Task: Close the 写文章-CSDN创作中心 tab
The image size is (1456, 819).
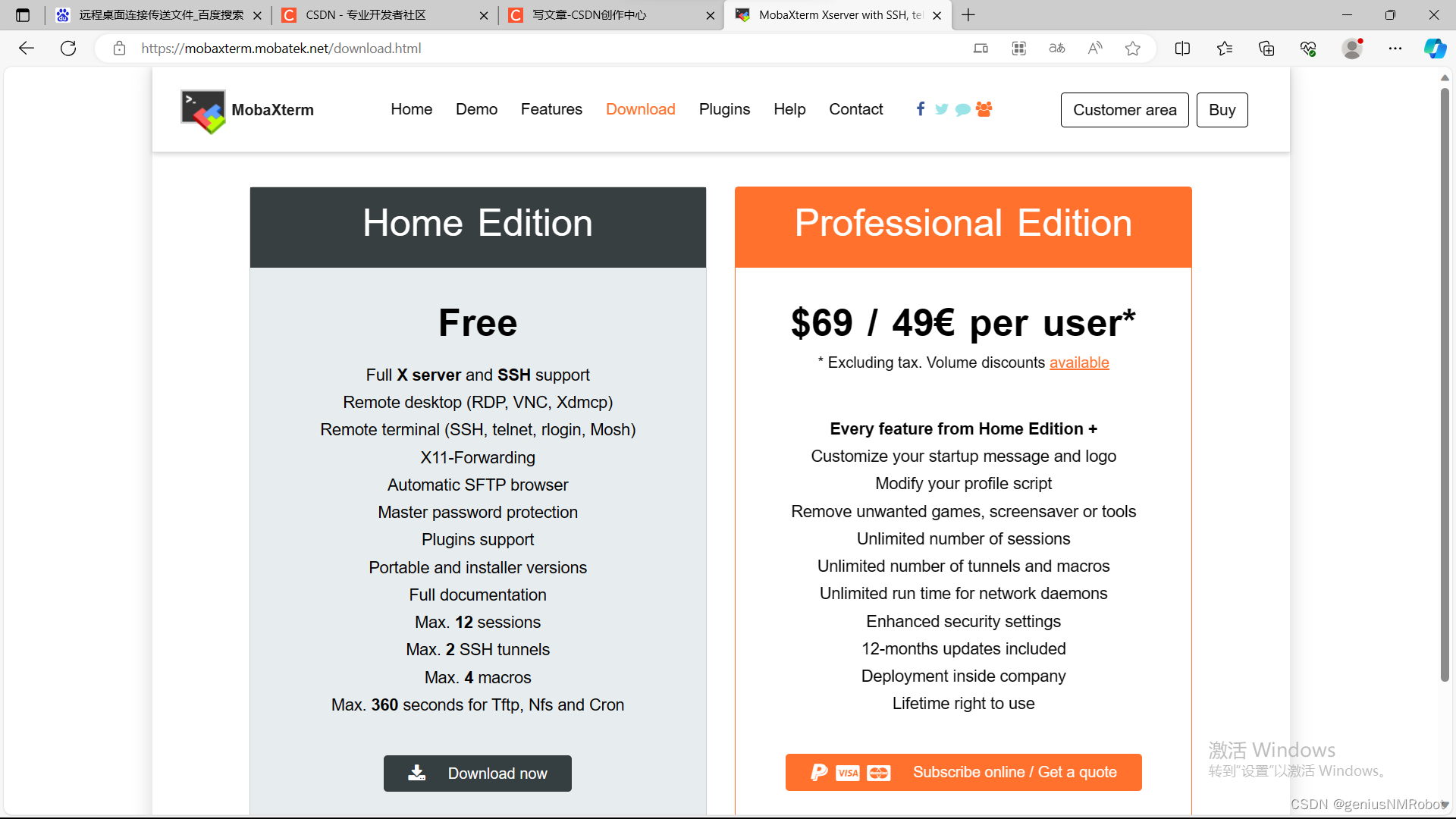Action: pyautogui.click(x=710, y=15)
